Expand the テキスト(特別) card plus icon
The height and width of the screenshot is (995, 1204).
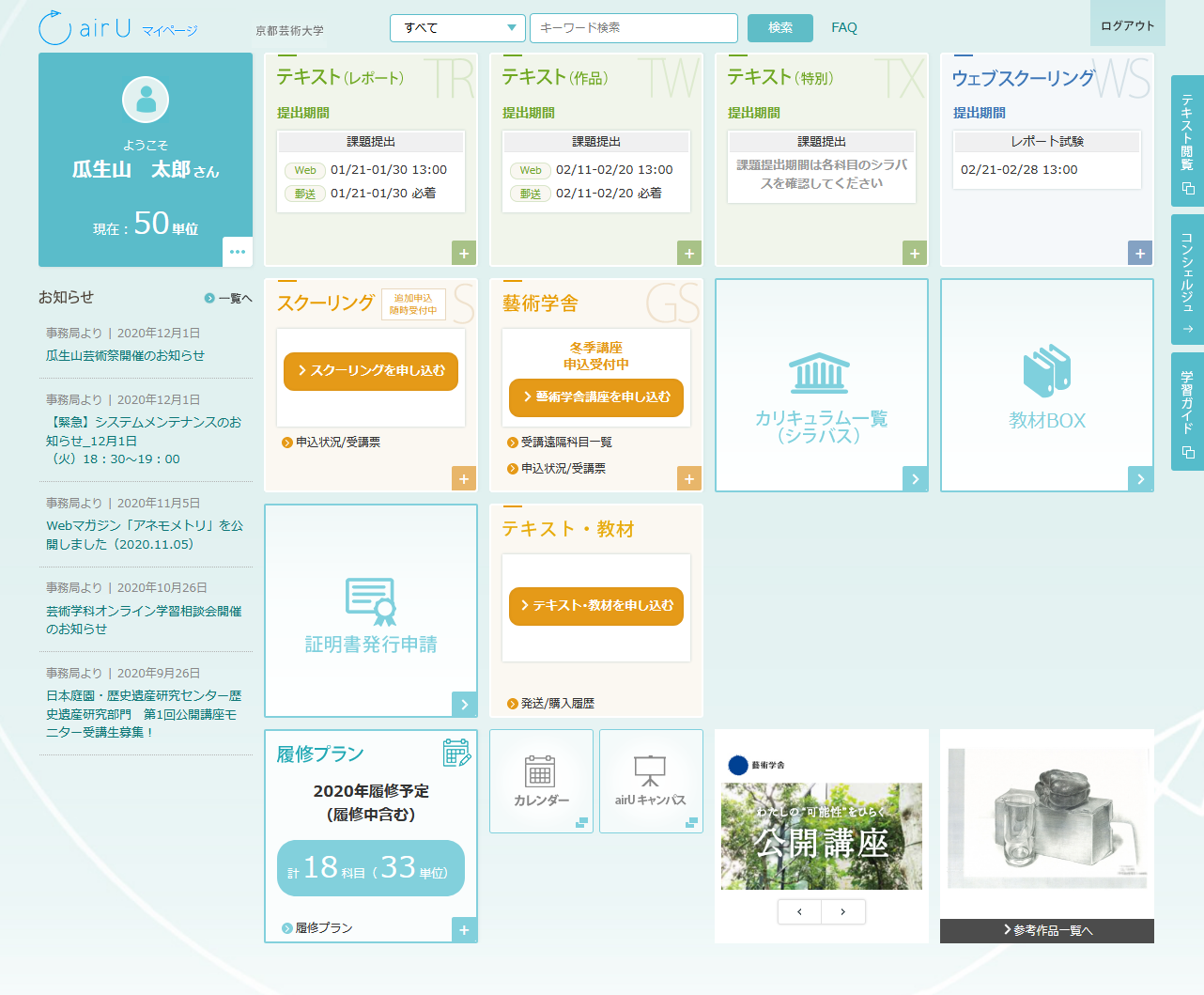pos(915,254)
